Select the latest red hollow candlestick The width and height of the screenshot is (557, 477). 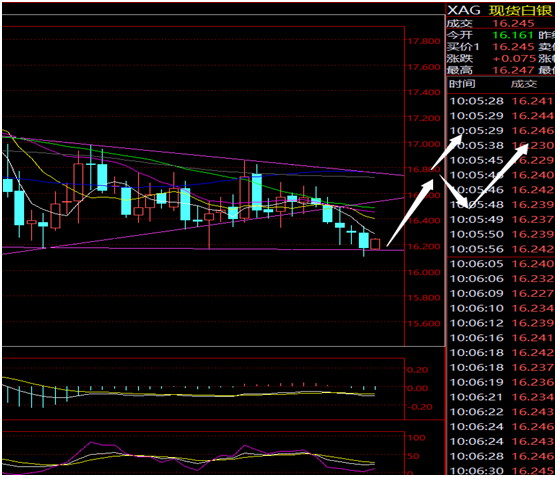pos(375,244)
